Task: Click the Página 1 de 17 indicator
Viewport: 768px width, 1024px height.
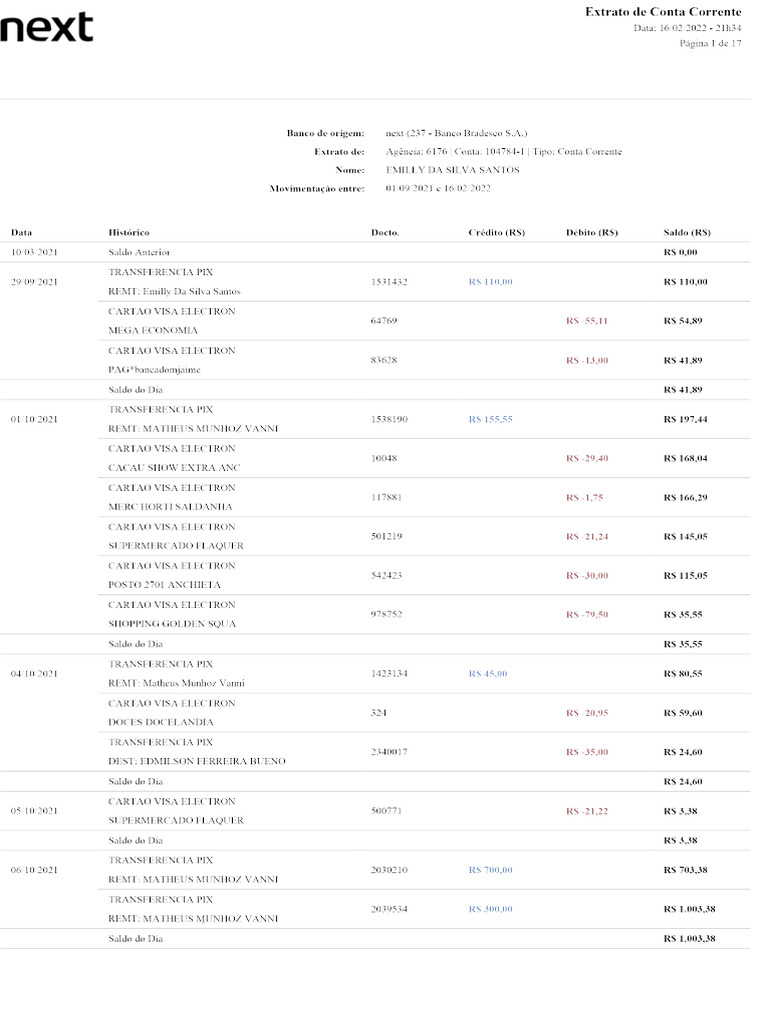Action: point(710,43)
